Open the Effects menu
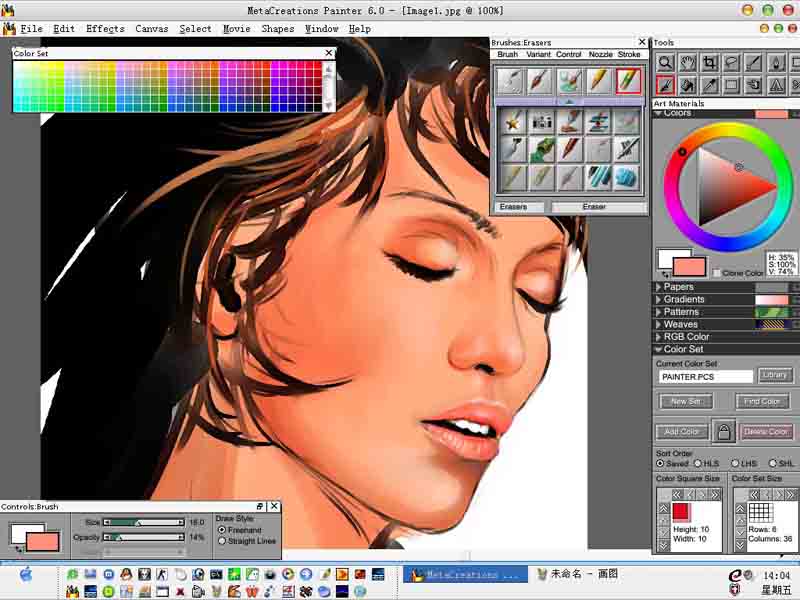800x600 pixels. click(105, 29)
